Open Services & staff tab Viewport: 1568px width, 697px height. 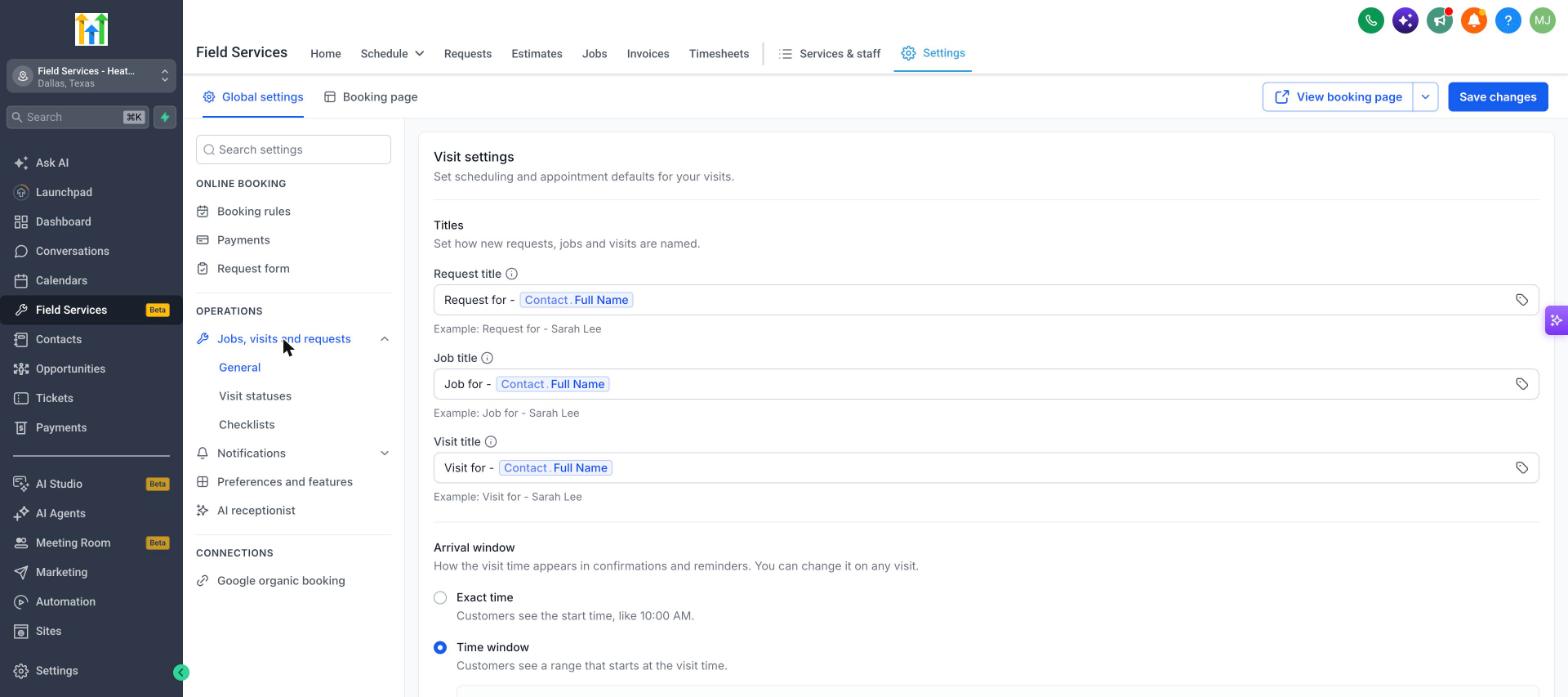(x=830, y=53)
